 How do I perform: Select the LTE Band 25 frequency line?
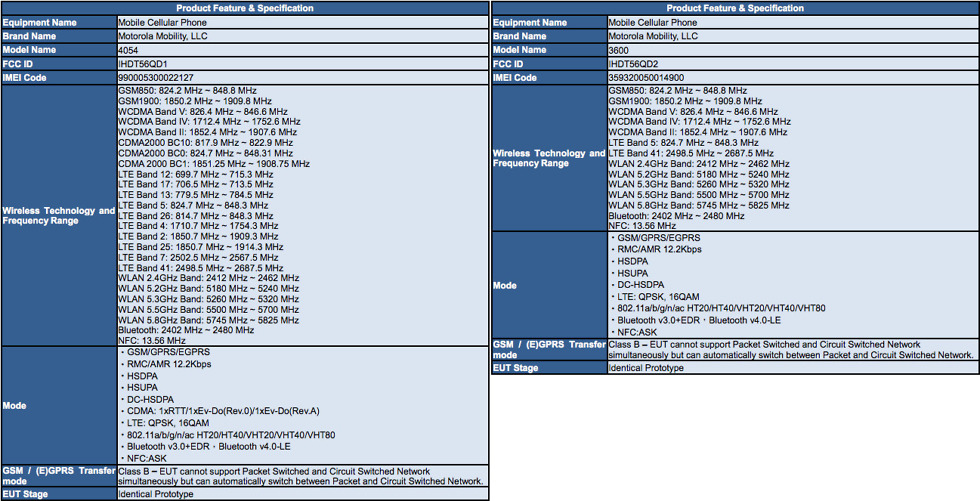click(x=200, y=246)
